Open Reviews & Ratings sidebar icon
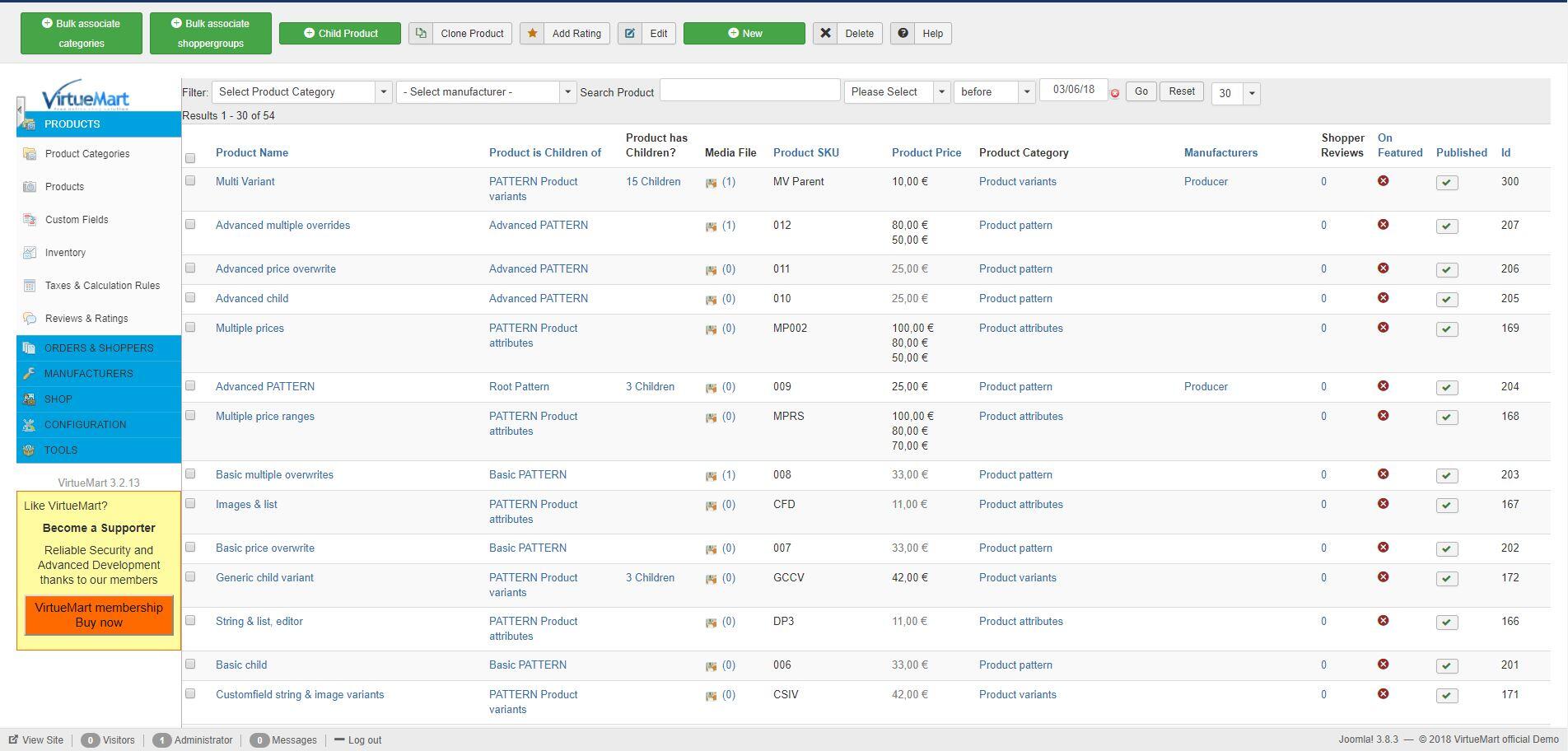 30,319
